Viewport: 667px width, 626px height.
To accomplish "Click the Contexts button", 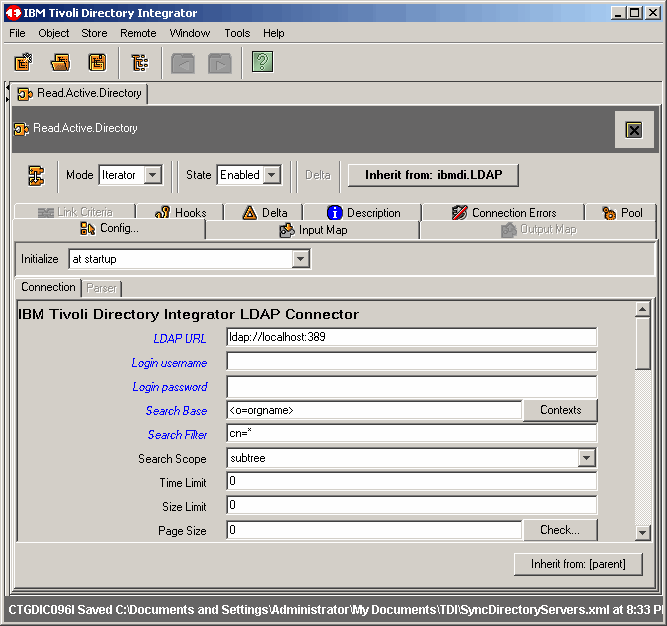I will pos(560,410).
